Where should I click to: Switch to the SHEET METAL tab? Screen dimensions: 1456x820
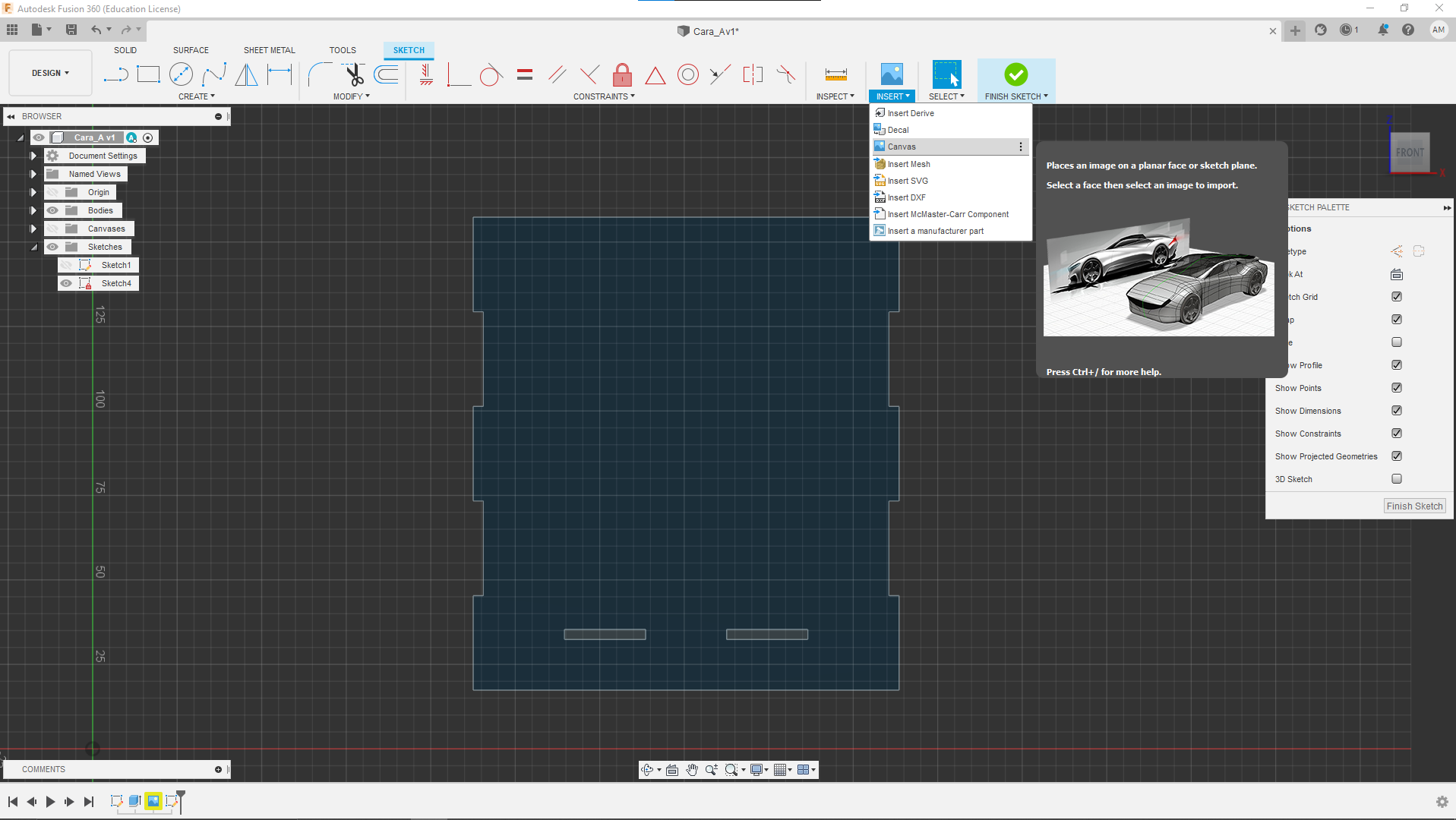pos(269,50)
